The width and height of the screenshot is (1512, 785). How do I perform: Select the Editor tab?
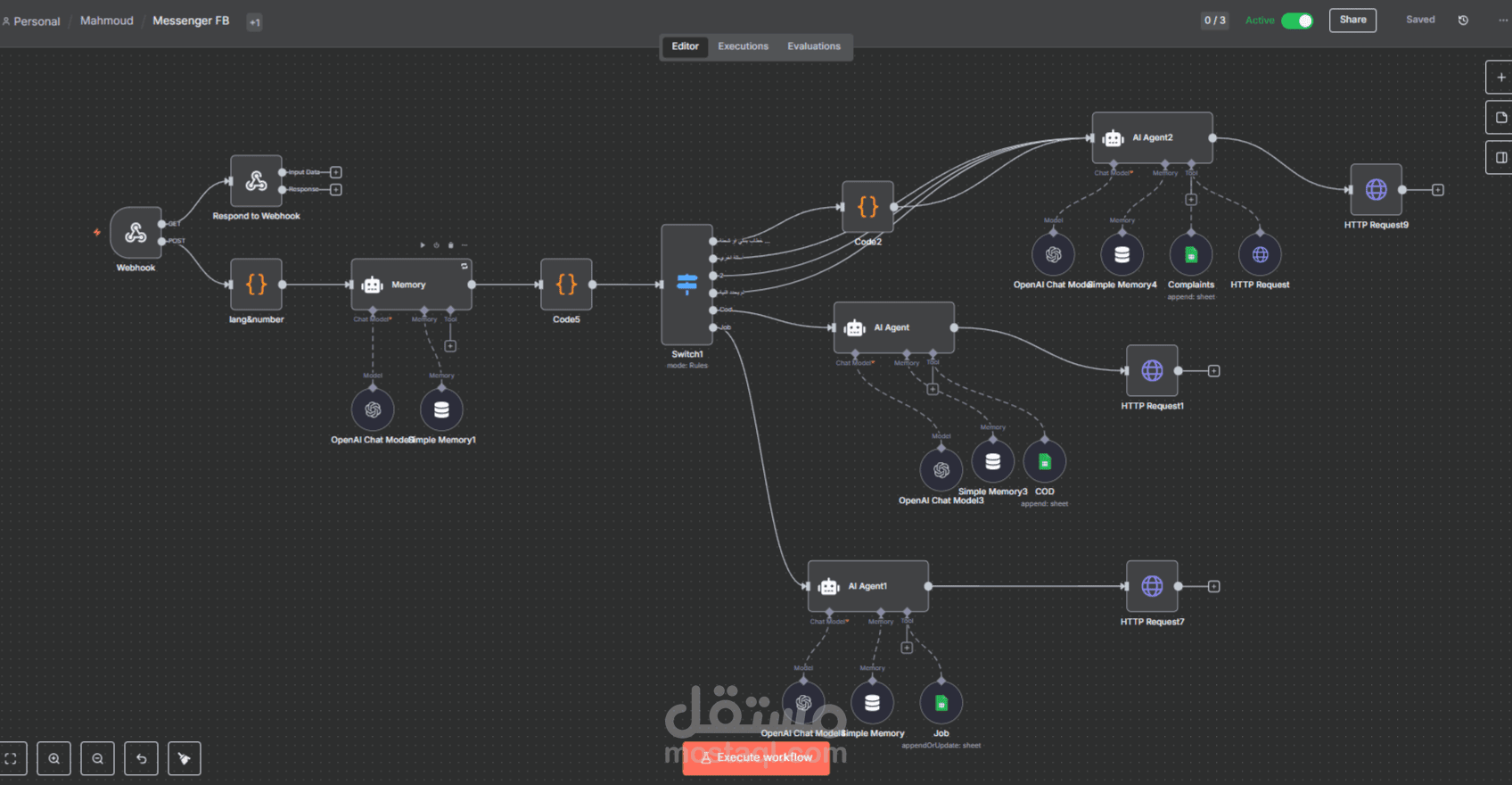tap(685, 46)
